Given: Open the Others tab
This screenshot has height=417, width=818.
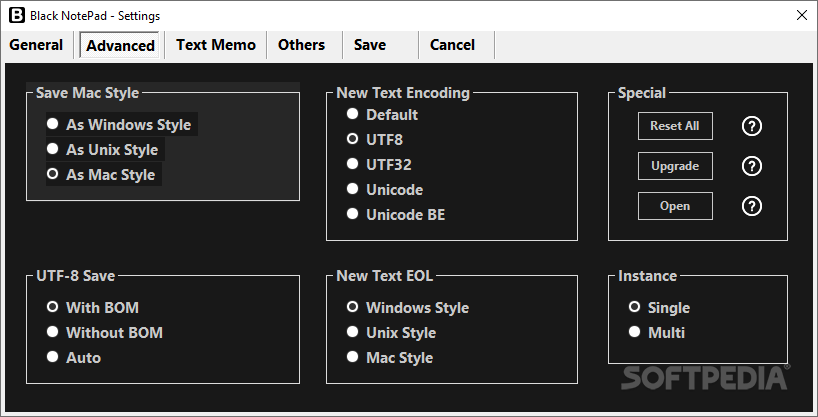Looking at the screenshot, I should click(302, 45).
